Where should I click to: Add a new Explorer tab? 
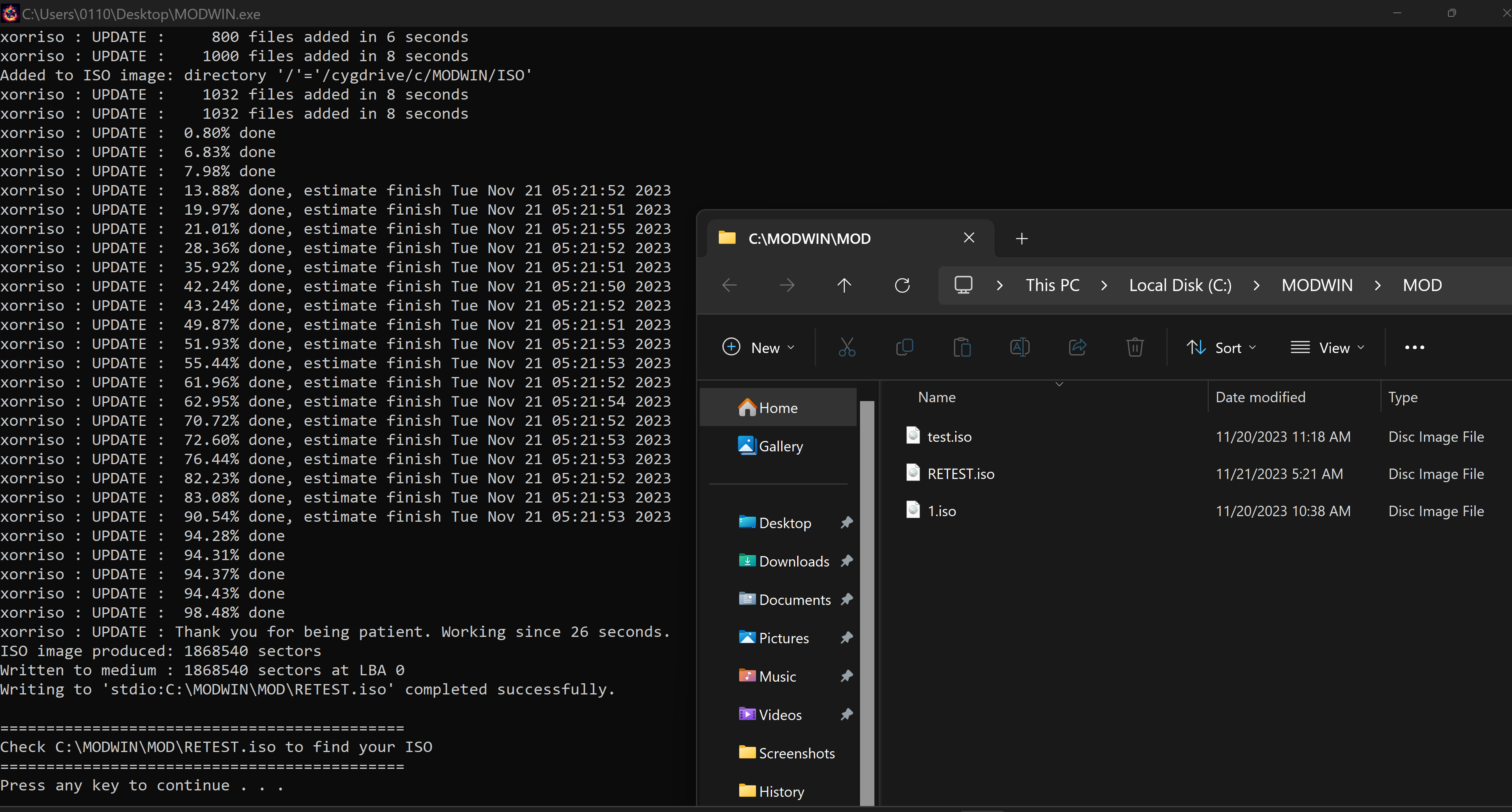[1022, 238]
